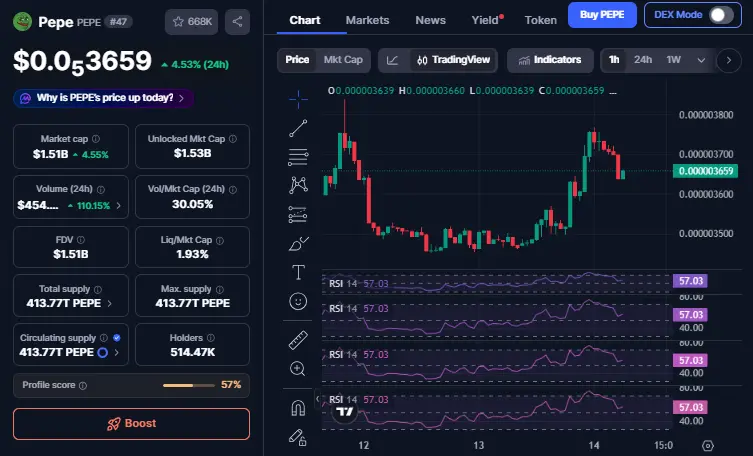
Task: Click the #47 rank badge
Action: point(118,22)
